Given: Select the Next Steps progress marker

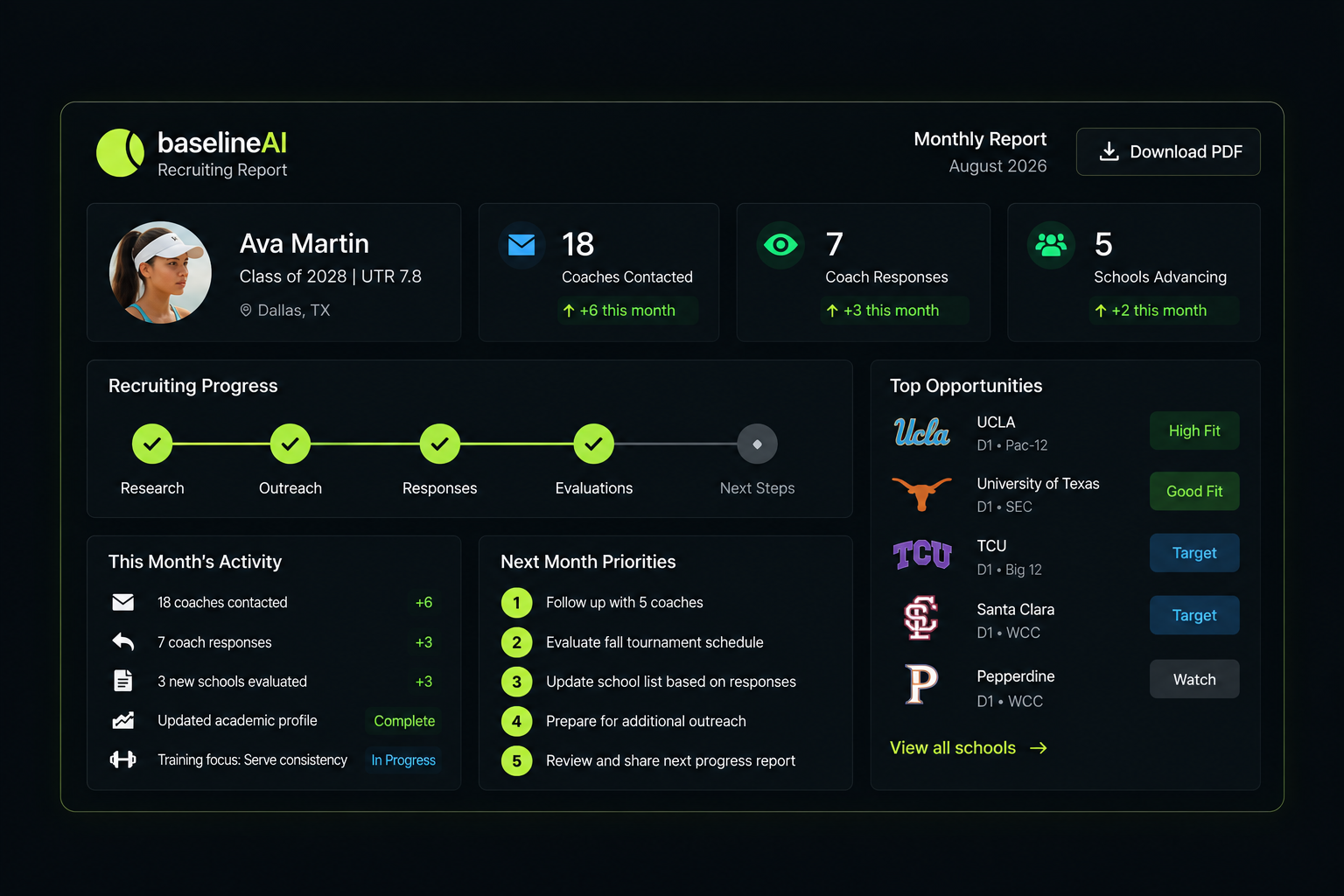Looking at the screenshot, I should (758, 444).
